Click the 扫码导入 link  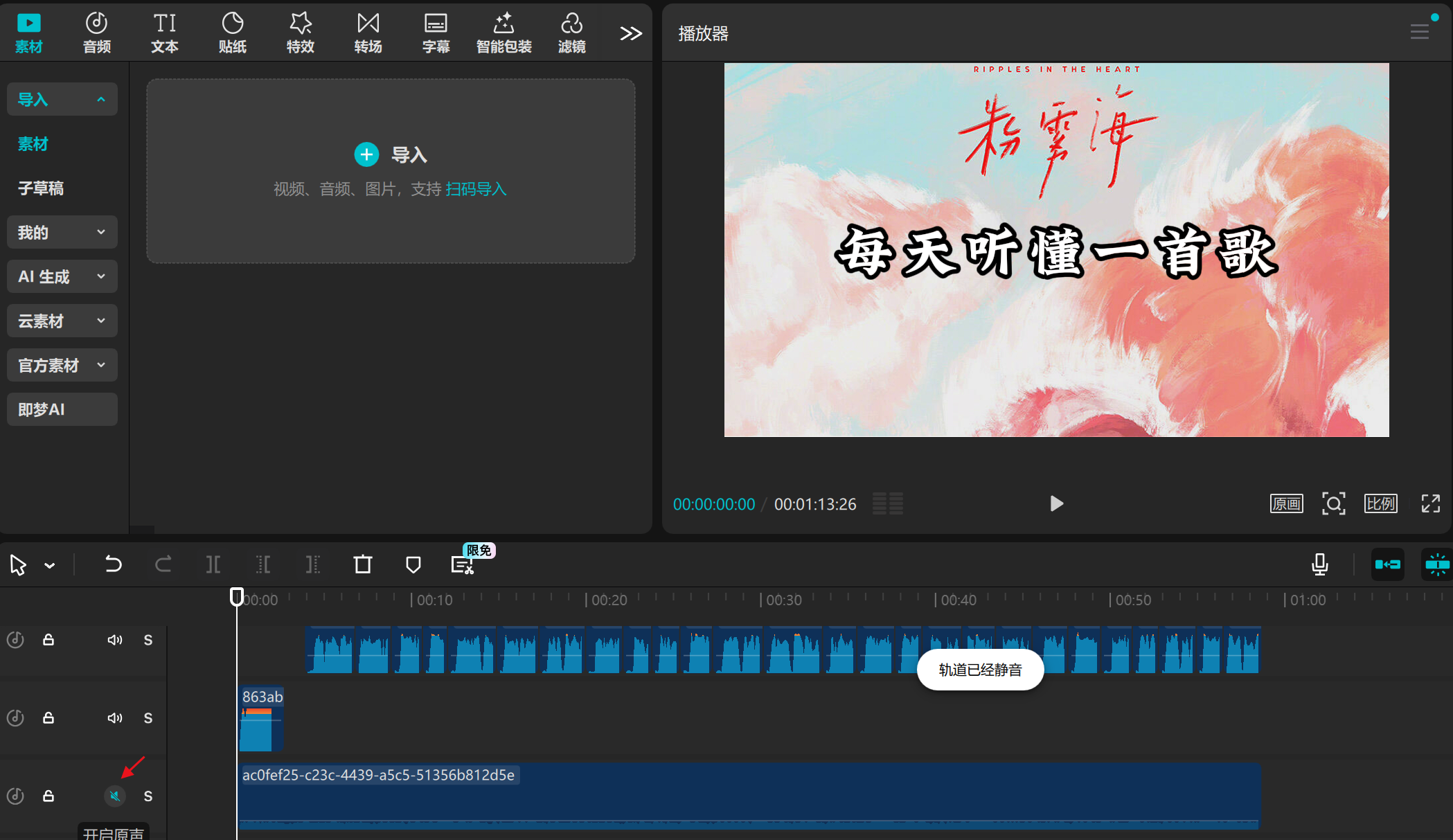tap(475, 188)
